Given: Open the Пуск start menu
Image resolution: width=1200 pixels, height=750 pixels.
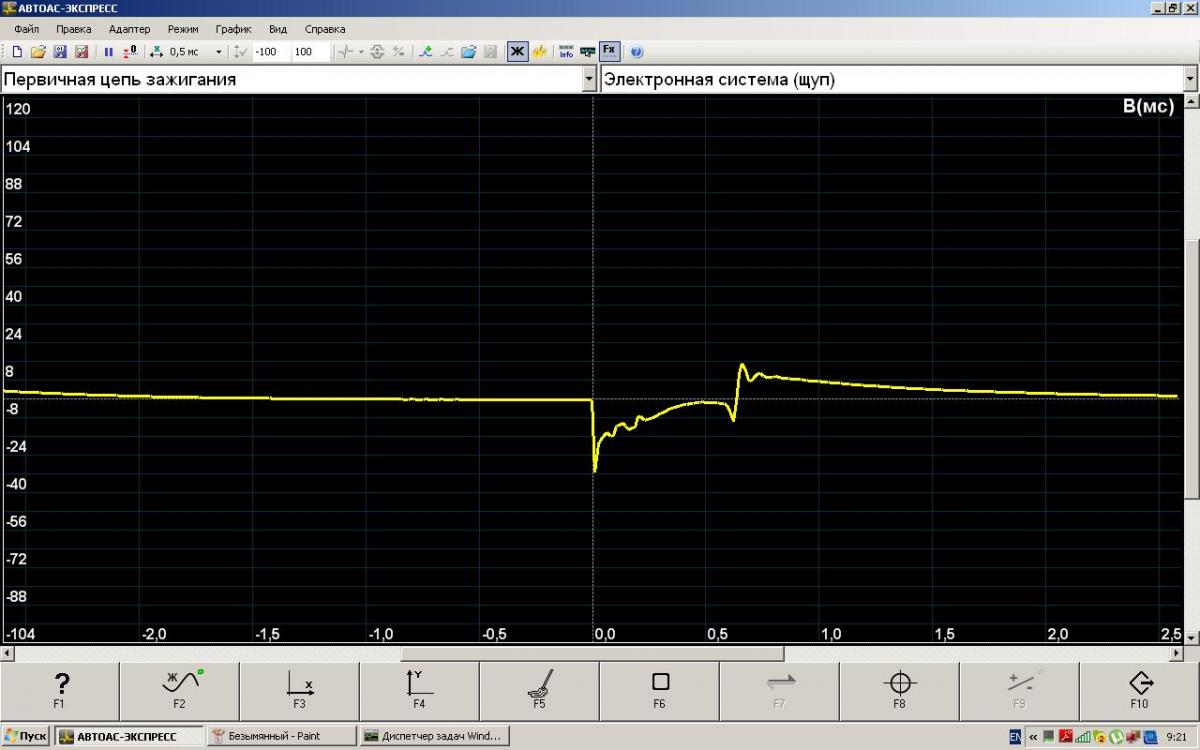Looking at the screenshot, I should point(26,736).
